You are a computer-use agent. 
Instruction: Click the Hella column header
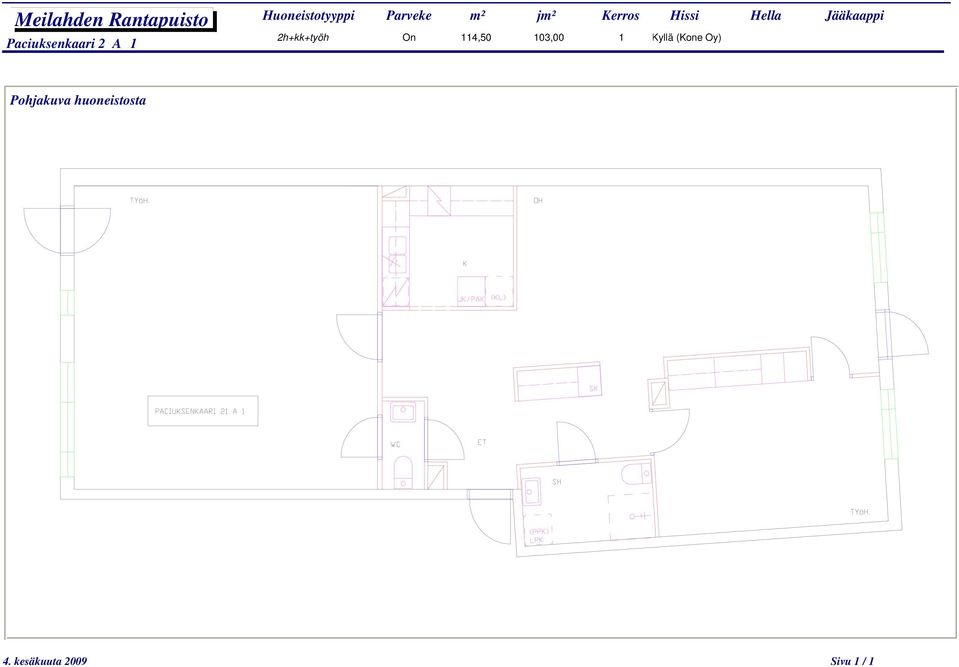pyautogui.click(x=766, y=15)
